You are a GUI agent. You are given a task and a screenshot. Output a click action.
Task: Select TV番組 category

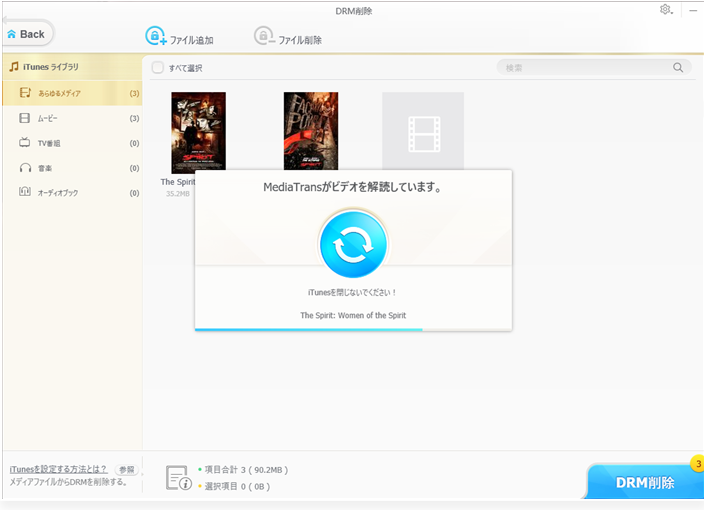(72, 143)
